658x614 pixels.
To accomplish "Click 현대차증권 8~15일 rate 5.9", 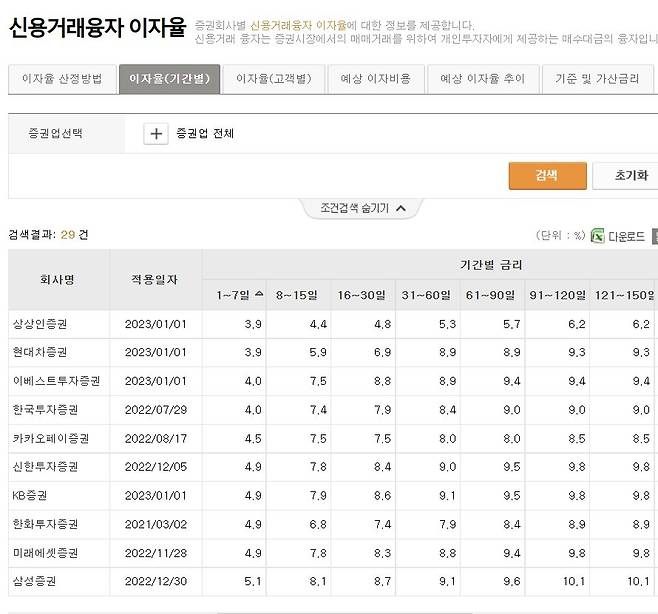I will click(x=318, y=352).
